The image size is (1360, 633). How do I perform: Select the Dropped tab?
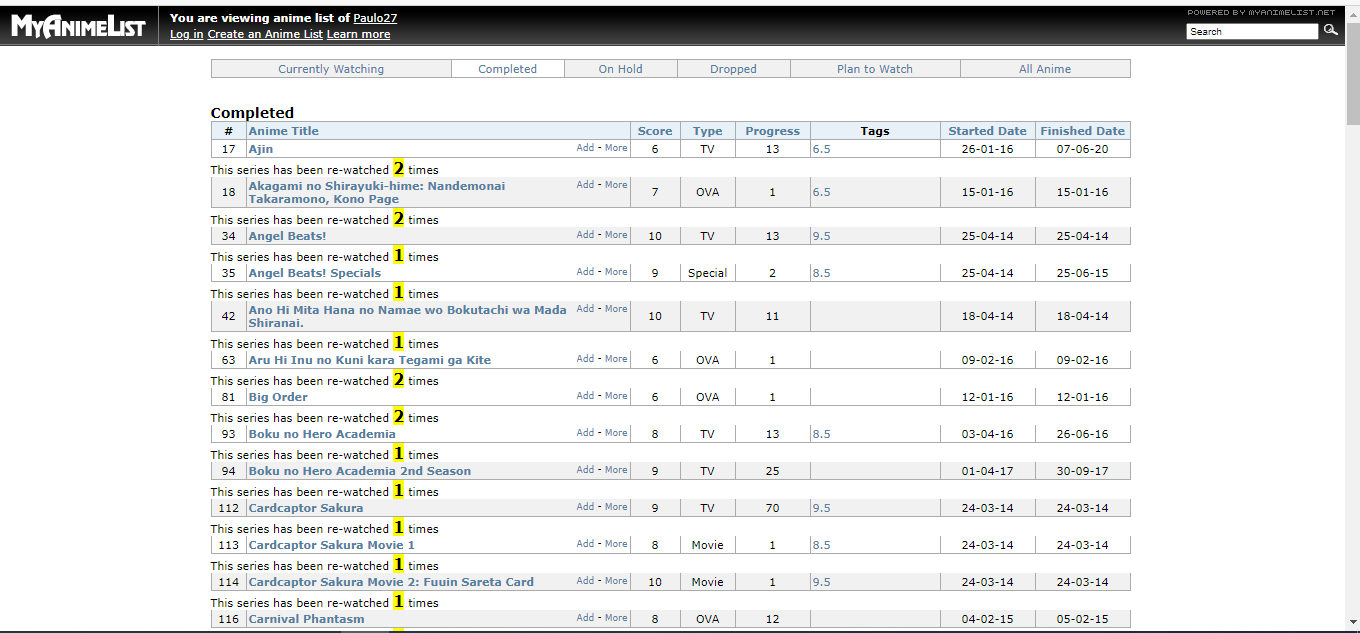[x=733, y=69]
